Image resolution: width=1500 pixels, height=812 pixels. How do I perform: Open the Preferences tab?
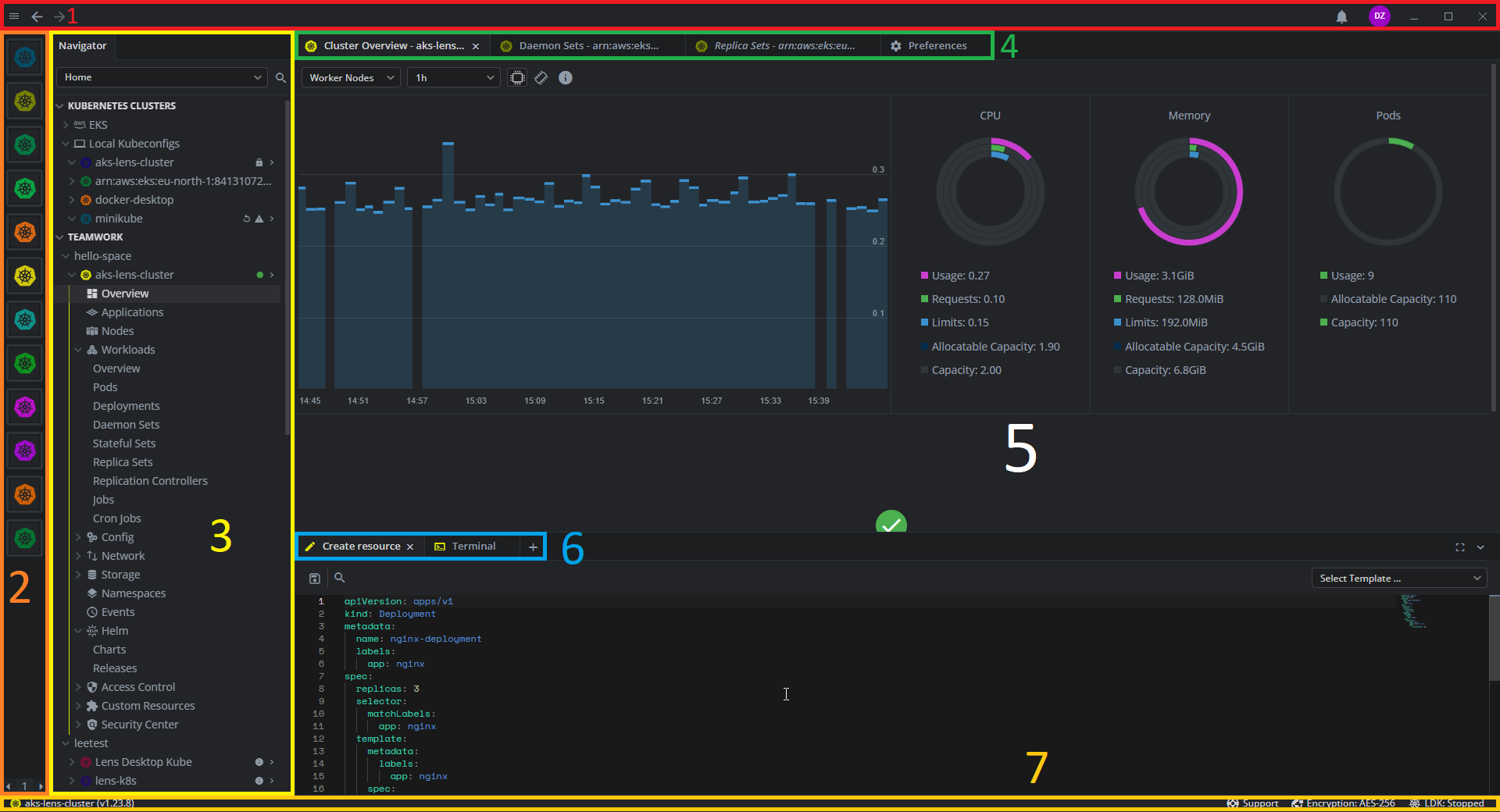coord(934,45)
